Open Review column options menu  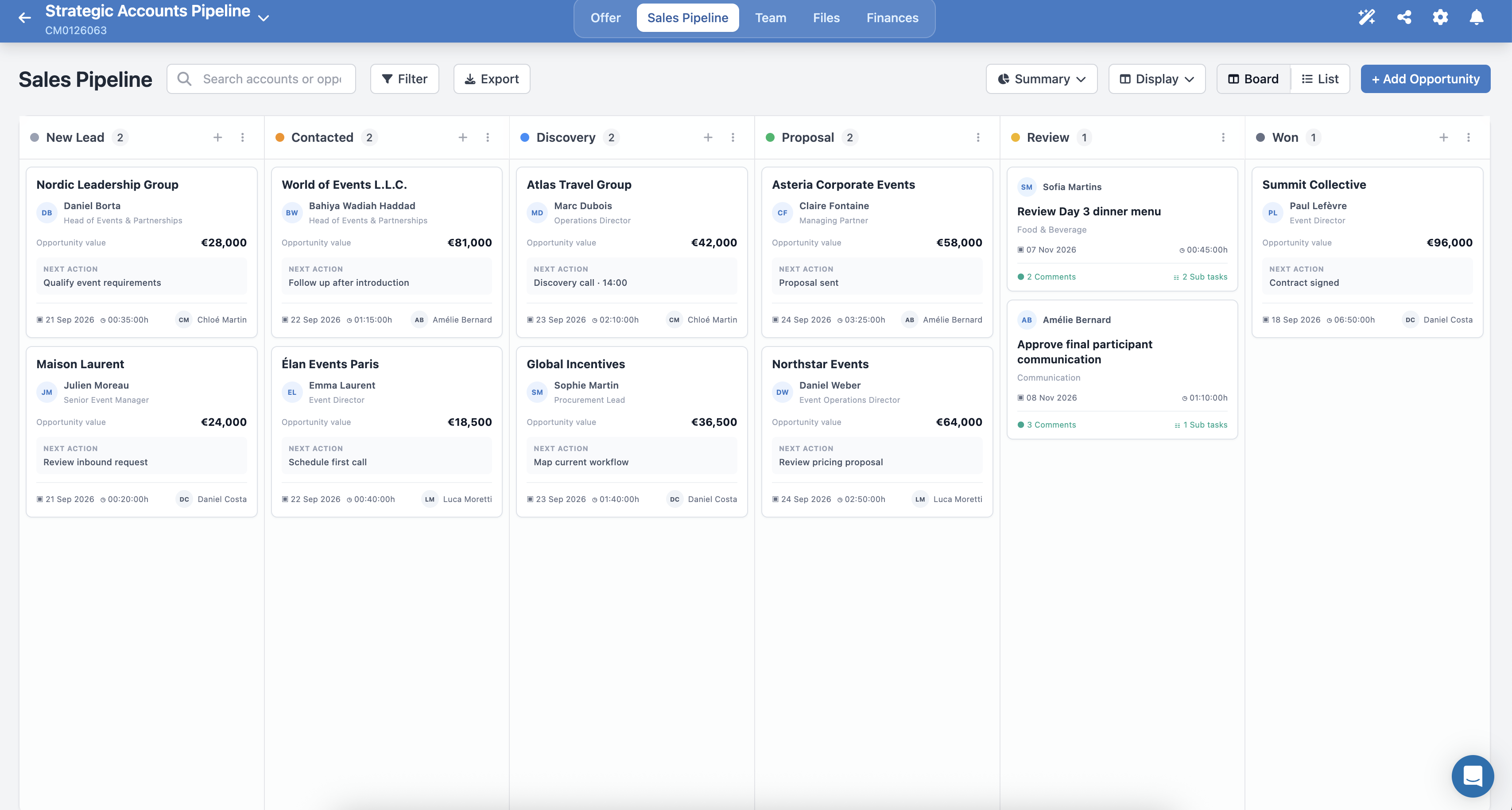point(1223,137)
